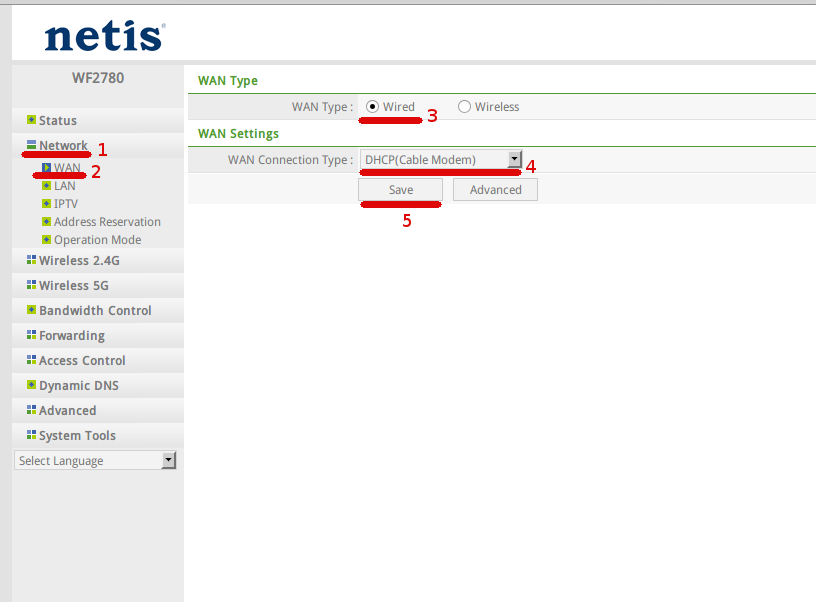The width and height of the screenshot is (816, 602).
Task: Expand the Dynamic DNS menu
Action: tap(78, 386)
